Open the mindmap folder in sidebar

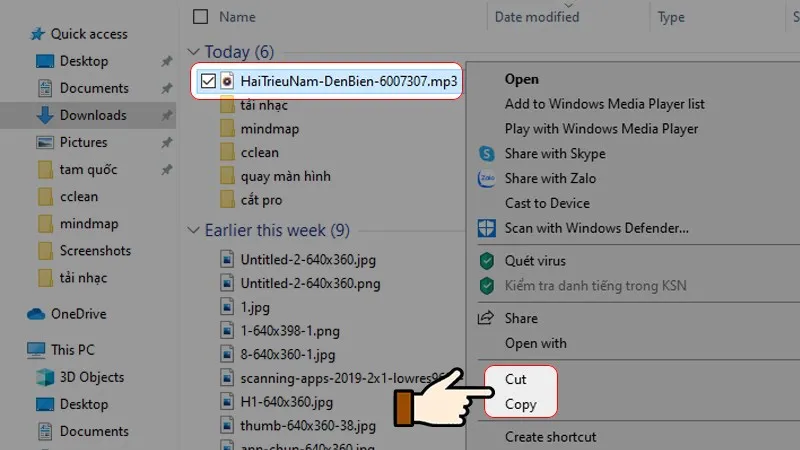pos(89,223)
